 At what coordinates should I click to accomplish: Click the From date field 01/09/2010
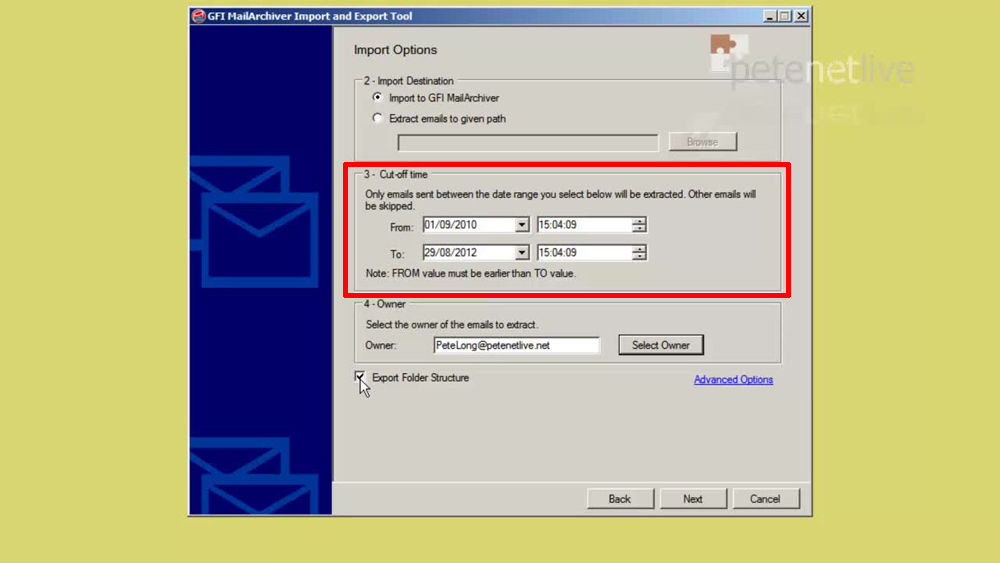tap(469, 225)
